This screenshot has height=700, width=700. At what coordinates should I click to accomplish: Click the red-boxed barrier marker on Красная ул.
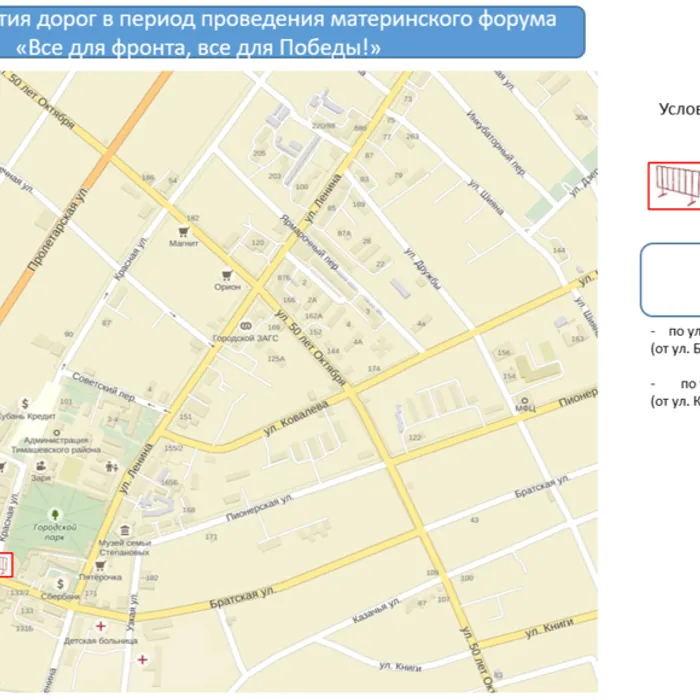tap(5, 566)
